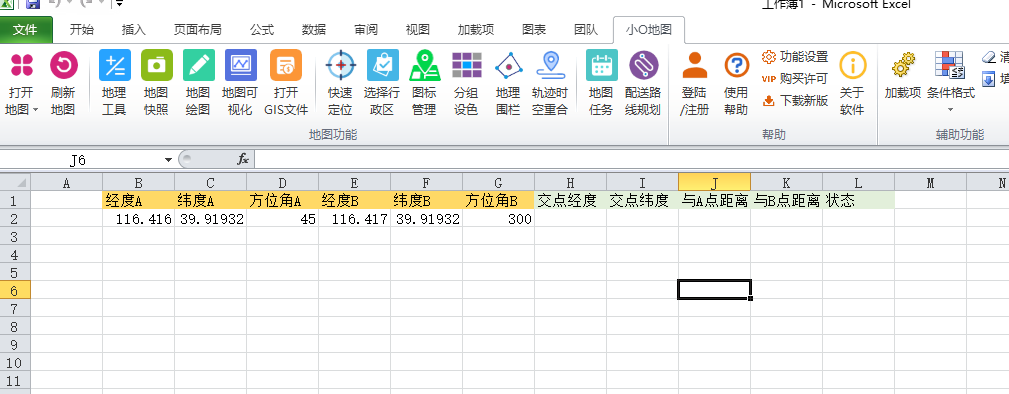Select row header 2
The width and height of the screenshot is (1009, 394).
(15, 219)
